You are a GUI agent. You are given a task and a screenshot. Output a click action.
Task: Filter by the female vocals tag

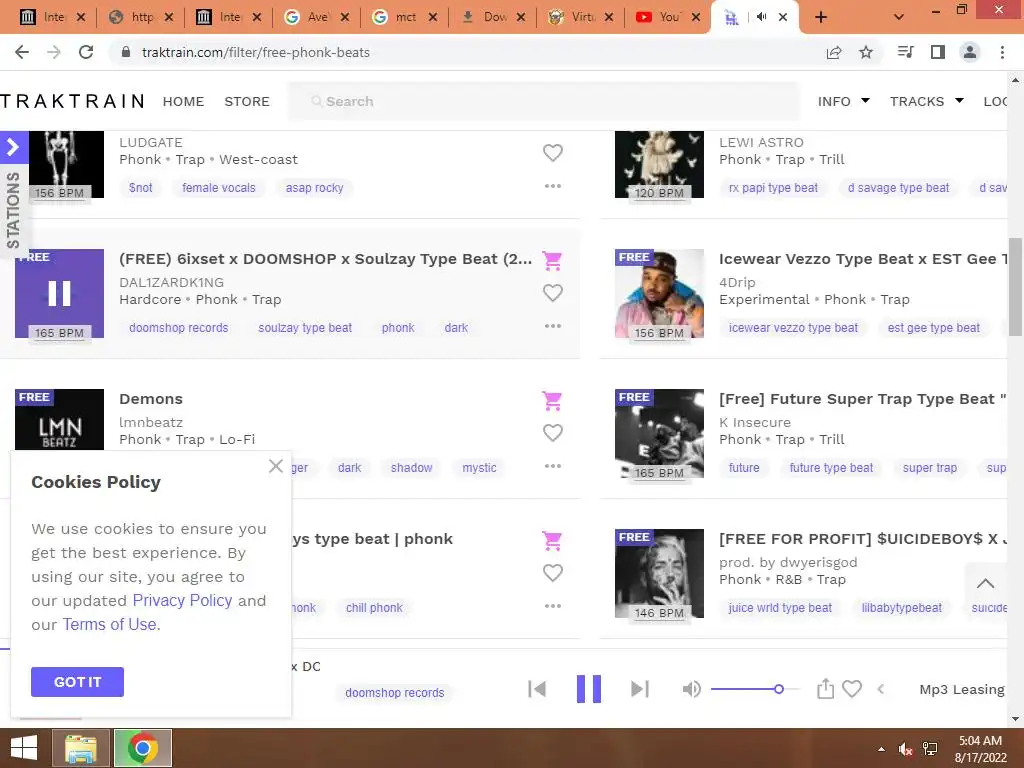tap(219, 188)
